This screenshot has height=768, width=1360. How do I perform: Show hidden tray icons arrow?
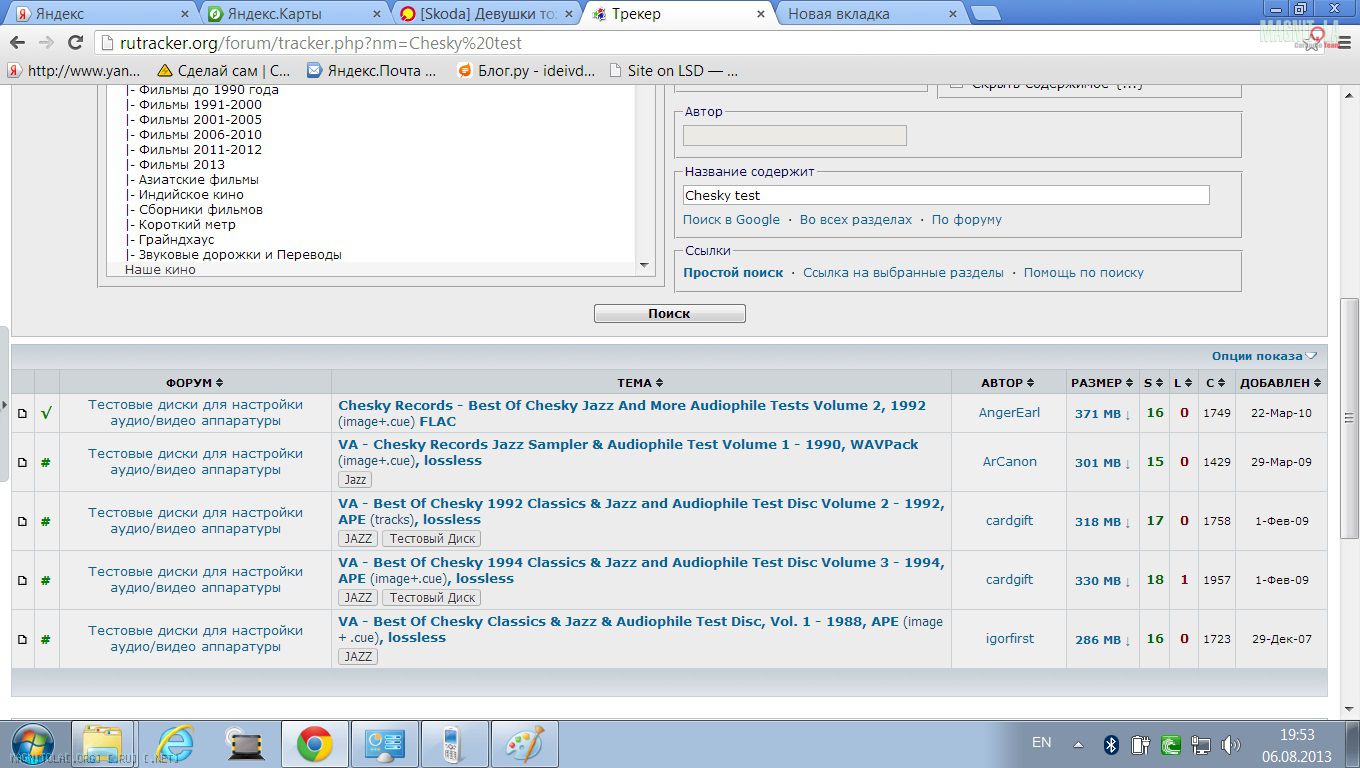[x=1079, y=744]
